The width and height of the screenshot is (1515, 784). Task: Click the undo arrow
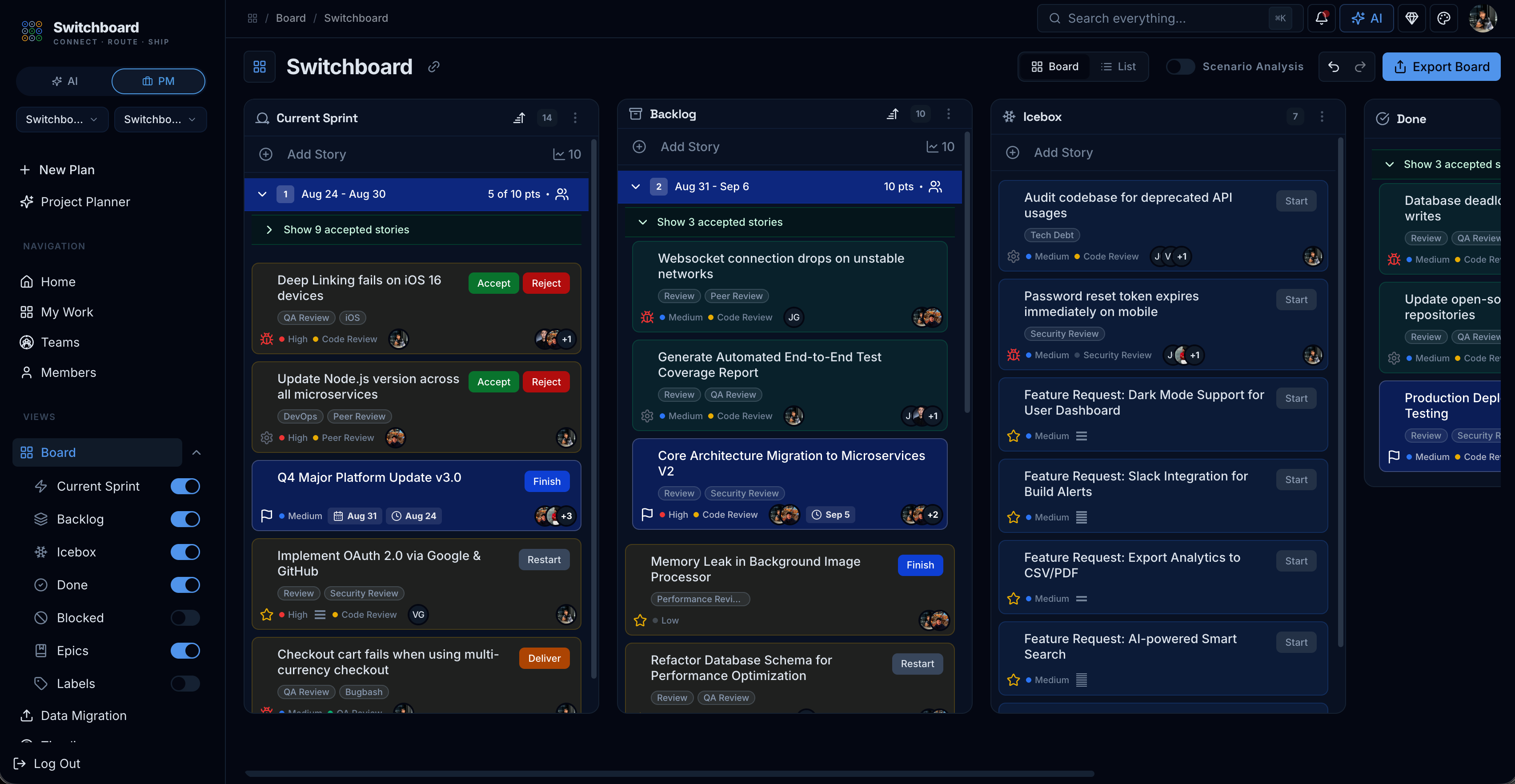(x=1333, y=67)
